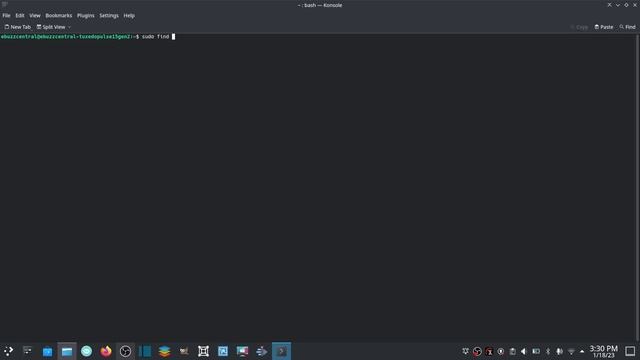Open the Bookmarks menu

pos(58,16)
